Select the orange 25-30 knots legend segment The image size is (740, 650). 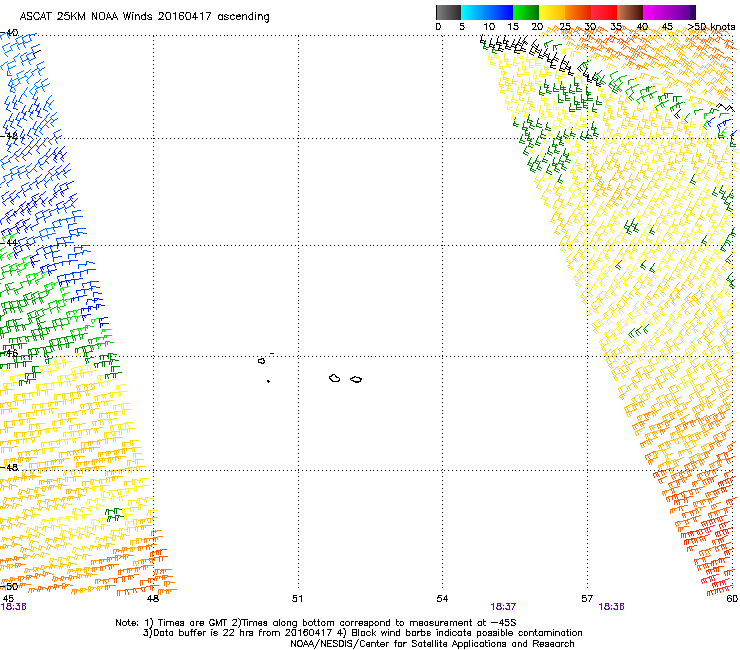pos(578,12)
